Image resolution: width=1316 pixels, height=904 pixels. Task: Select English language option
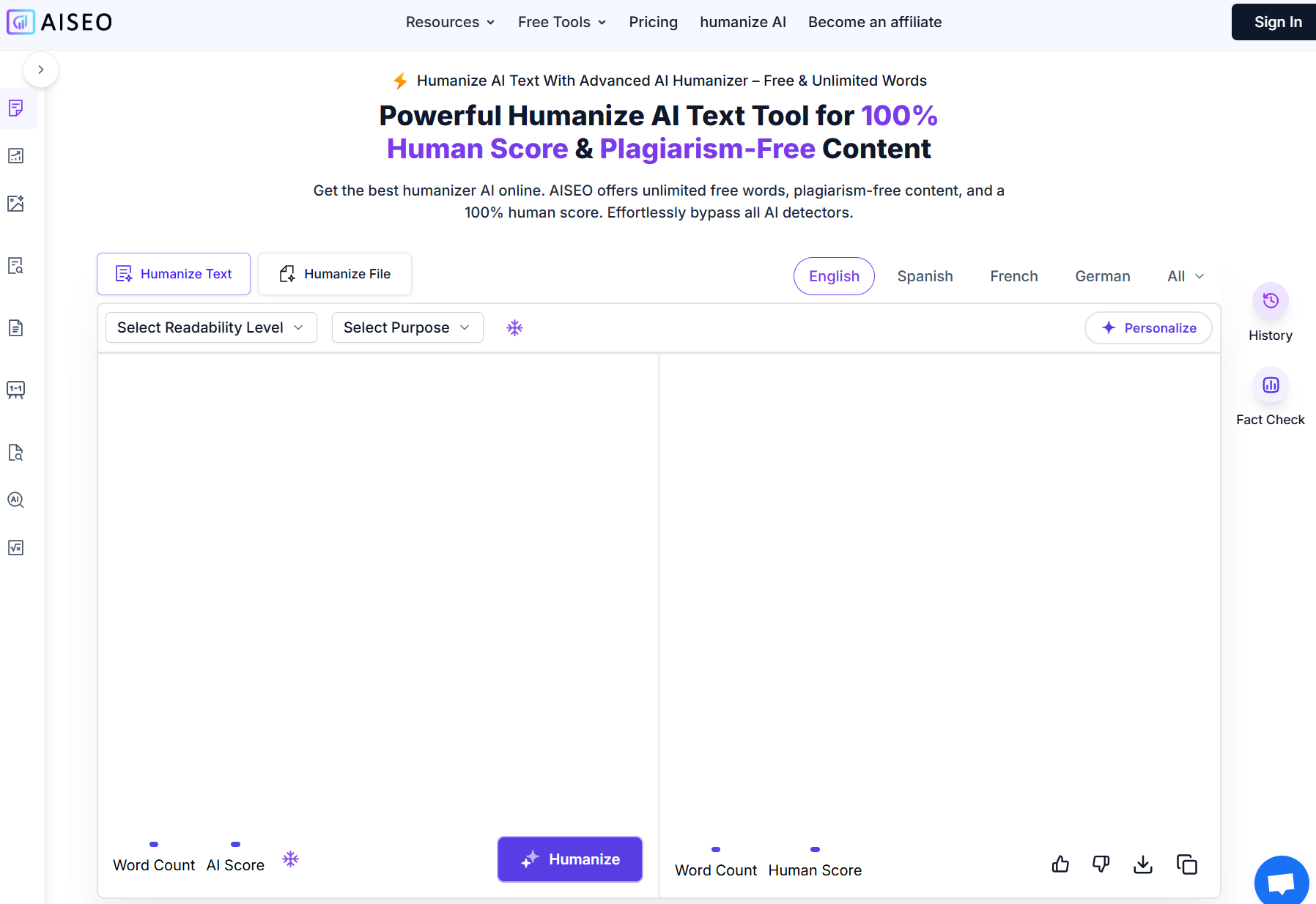[x=833, y=276]
